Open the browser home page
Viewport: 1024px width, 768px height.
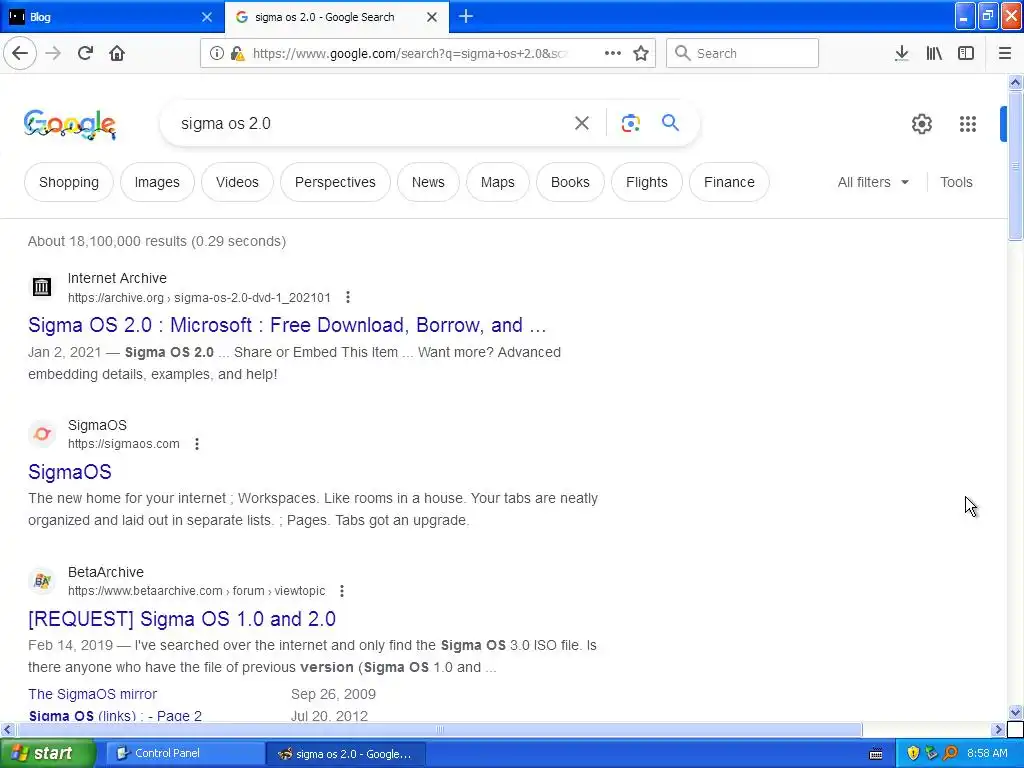pyautogui.click(x=117, y=53)
